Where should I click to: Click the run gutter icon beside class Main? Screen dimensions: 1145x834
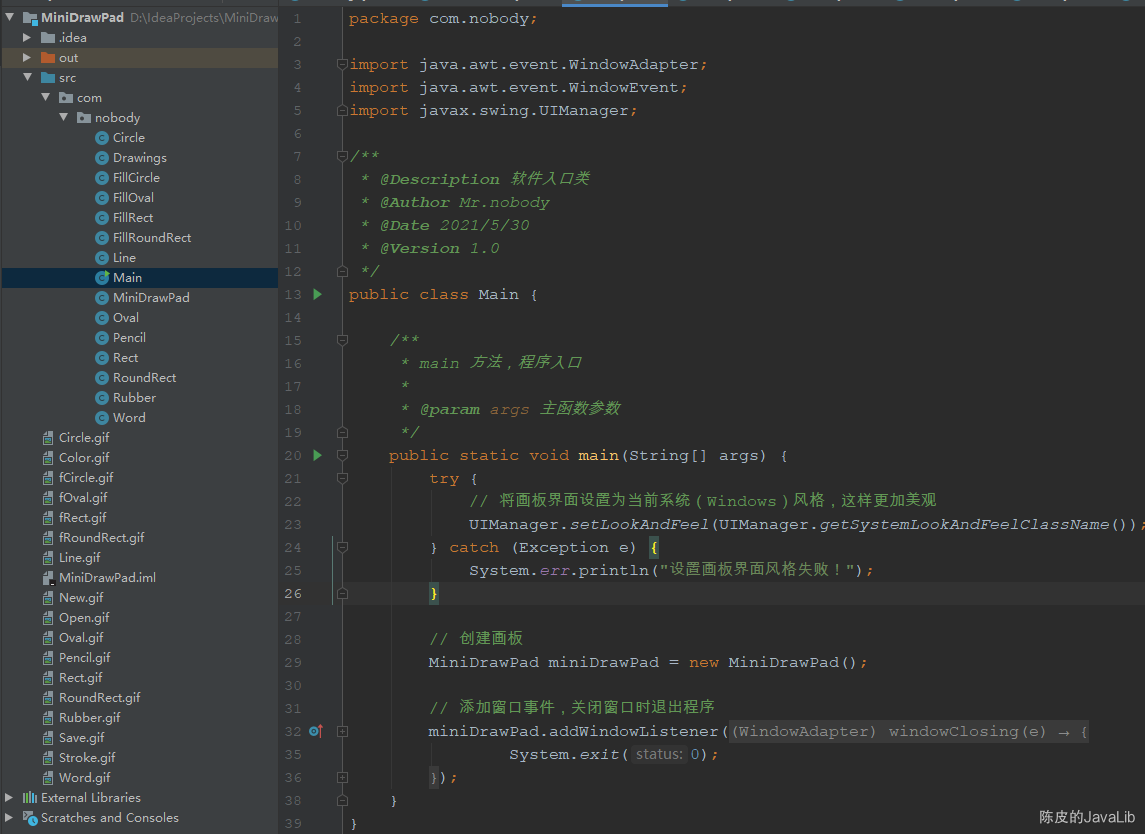pyautogui.click(x=318, y=294)
